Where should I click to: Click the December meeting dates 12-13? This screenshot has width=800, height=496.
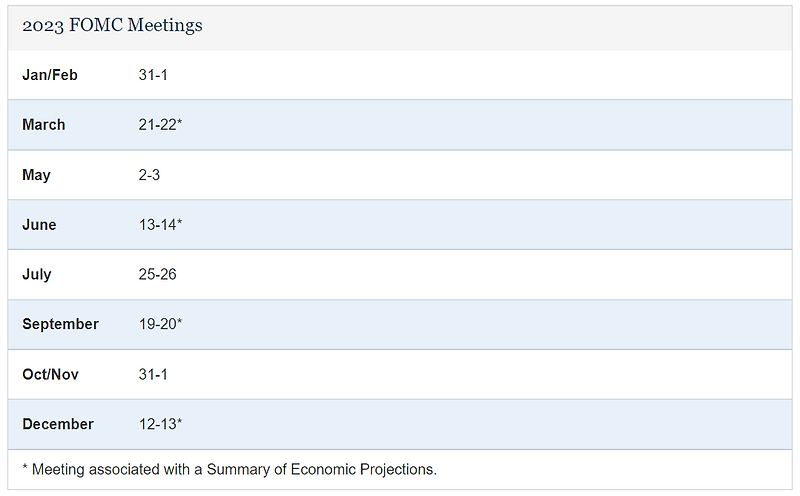point(158,424)
